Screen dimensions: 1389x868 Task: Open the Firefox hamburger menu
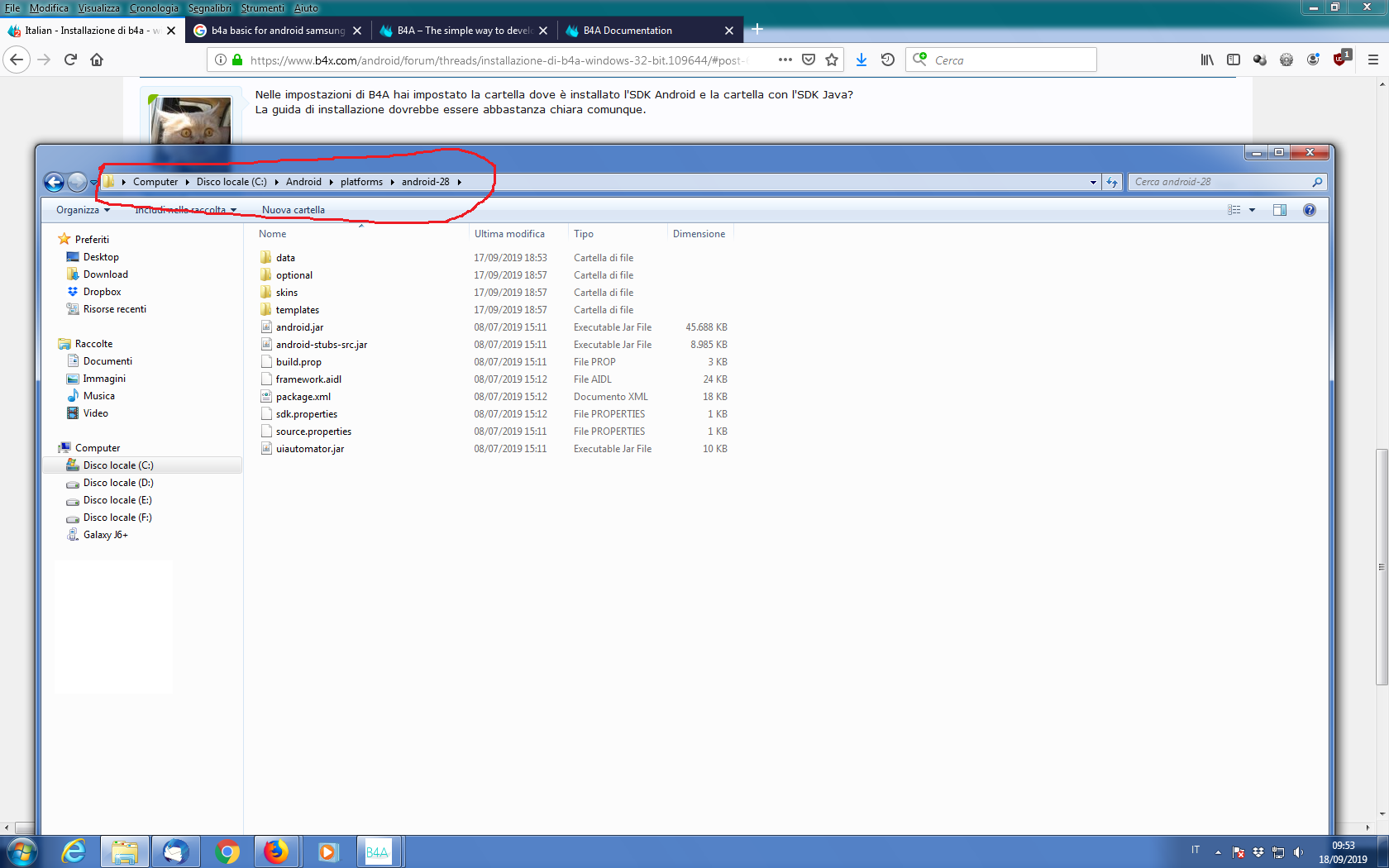click(x=1373, y=60)
